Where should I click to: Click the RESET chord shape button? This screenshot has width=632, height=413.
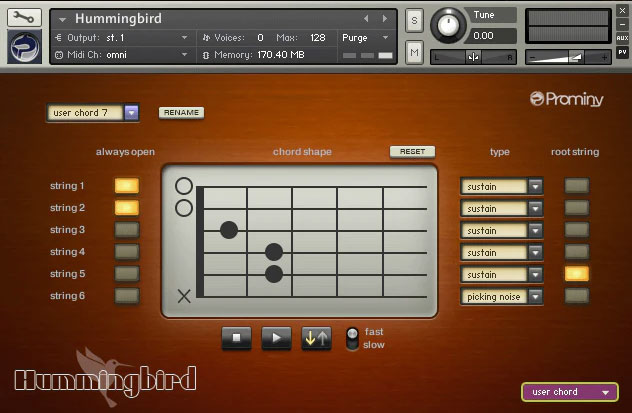(x=412, y=152)
